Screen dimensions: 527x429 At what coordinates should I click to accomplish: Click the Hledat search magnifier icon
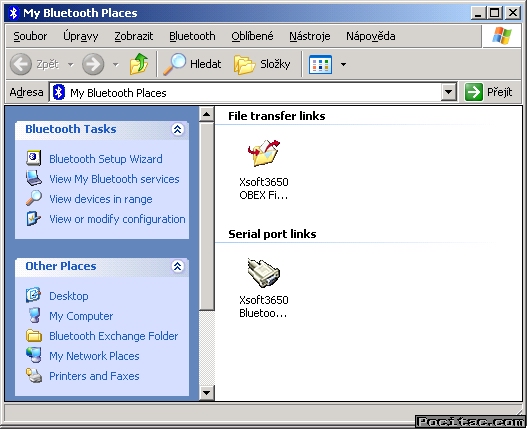[x=174, y=64]
